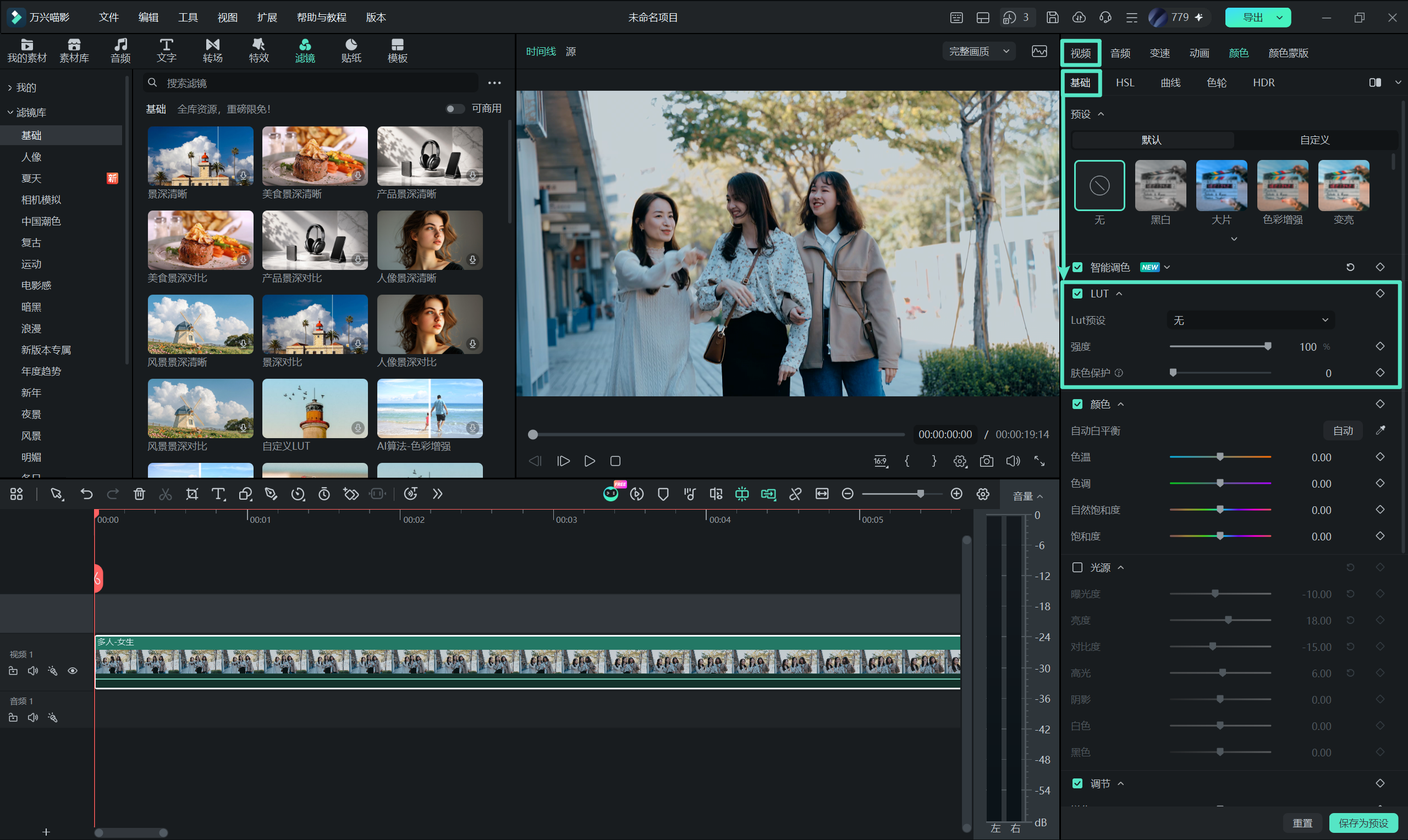Open the Lut预设 dropdown
Viewport: 1408px width, 840px height.
1250,320
